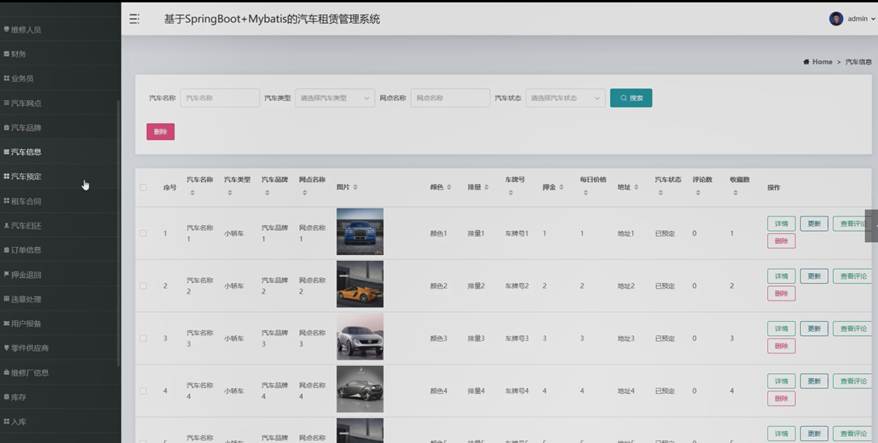Click the pink 删除 for row 4

(781, 399)
